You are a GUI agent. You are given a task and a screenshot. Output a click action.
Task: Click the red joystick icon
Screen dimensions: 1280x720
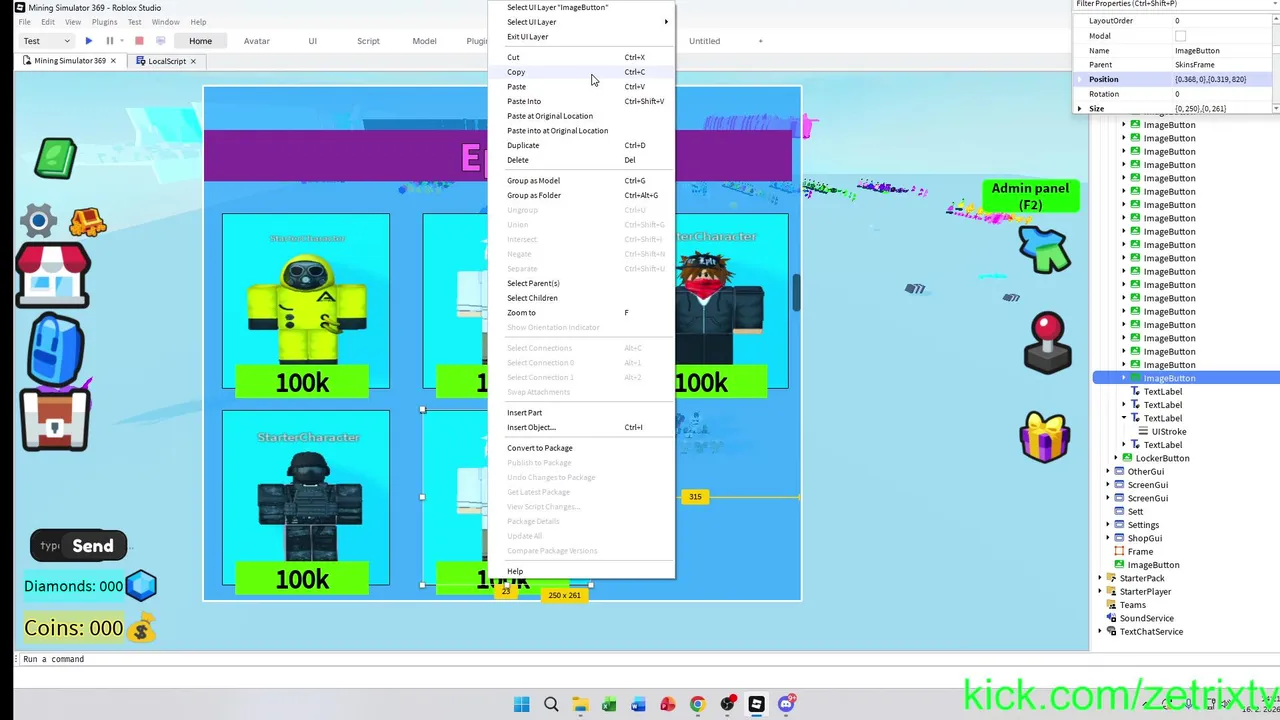1048,343
